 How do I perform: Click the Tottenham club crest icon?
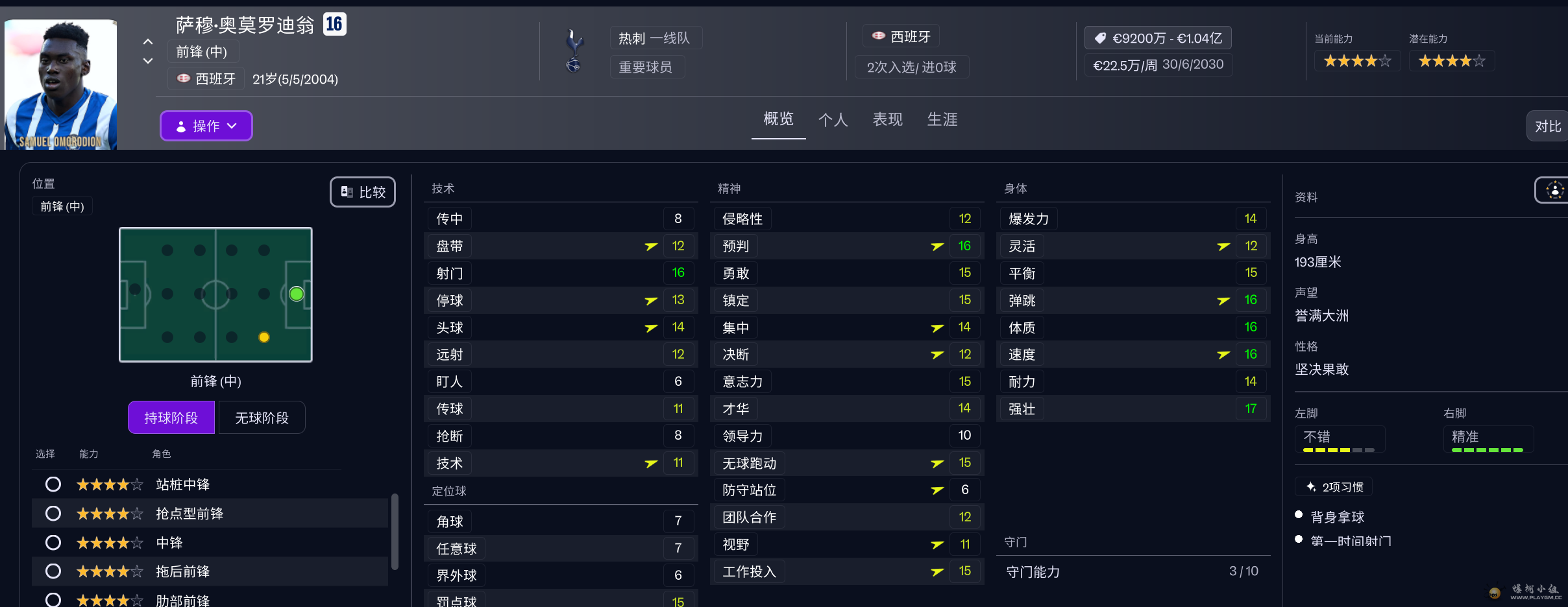[x=574, y=51]
